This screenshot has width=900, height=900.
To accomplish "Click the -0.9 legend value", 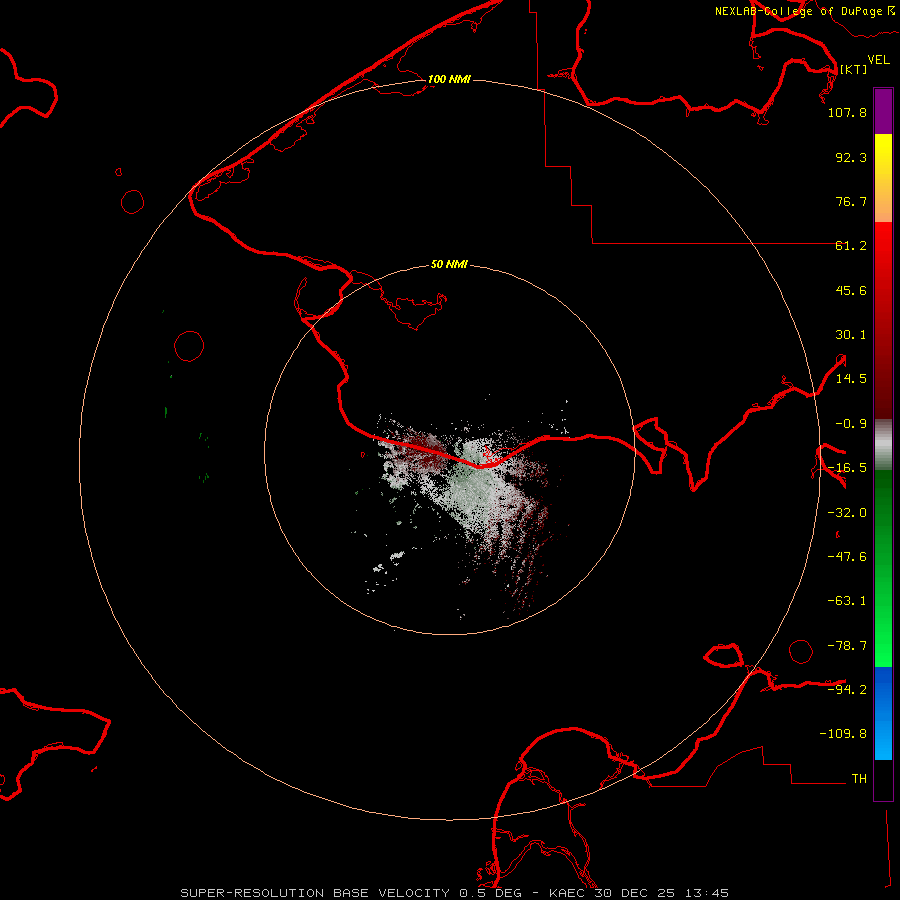I will 851,424.
